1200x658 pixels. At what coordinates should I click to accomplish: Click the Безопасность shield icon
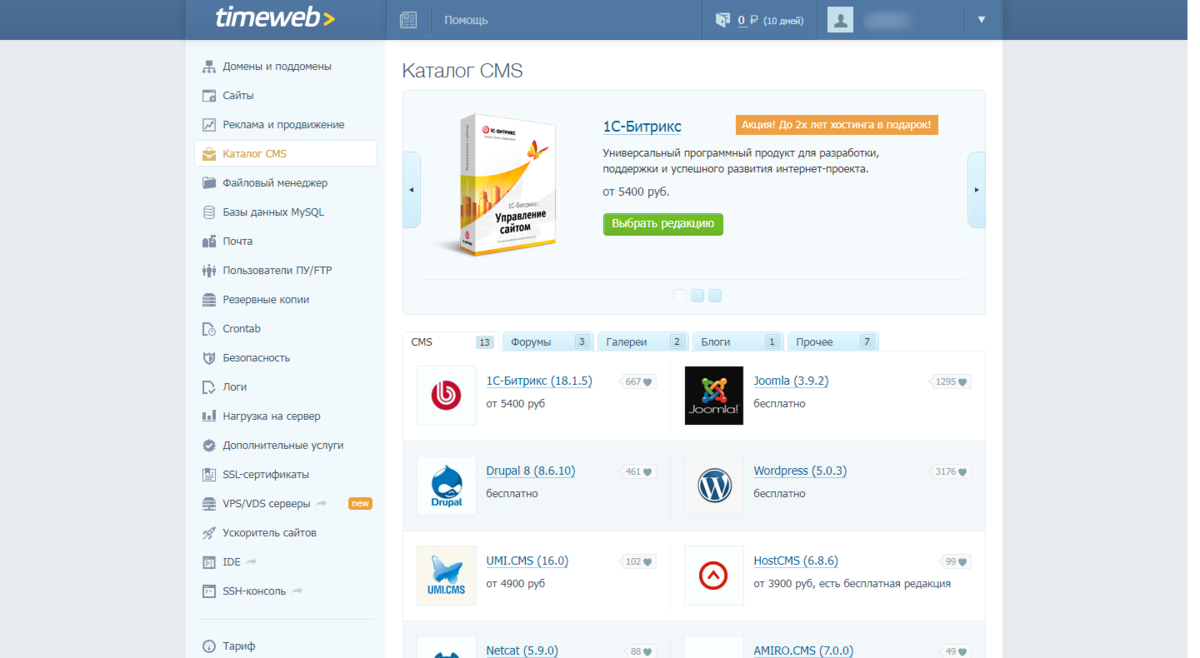click(x=209, y=358)
